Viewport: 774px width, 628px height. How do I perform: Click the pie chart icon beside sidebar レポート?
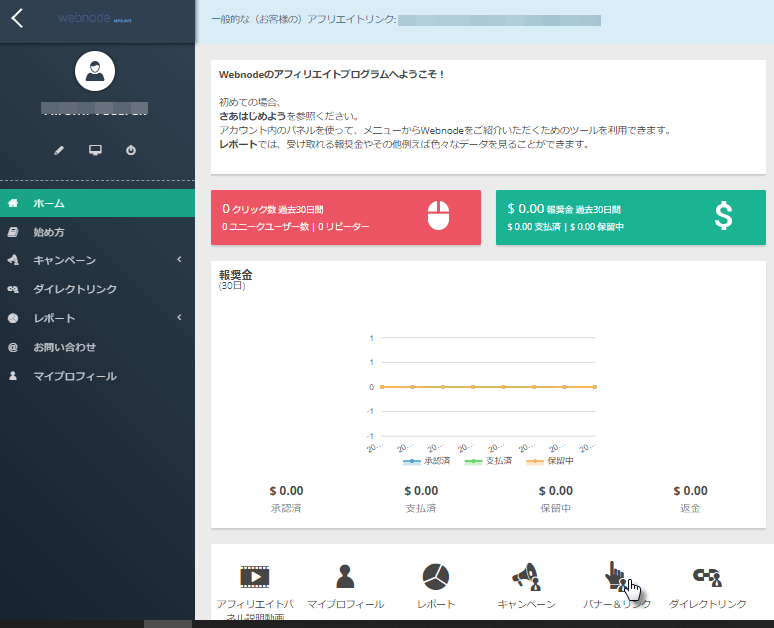pyautogui.click(x=13, y=318)
